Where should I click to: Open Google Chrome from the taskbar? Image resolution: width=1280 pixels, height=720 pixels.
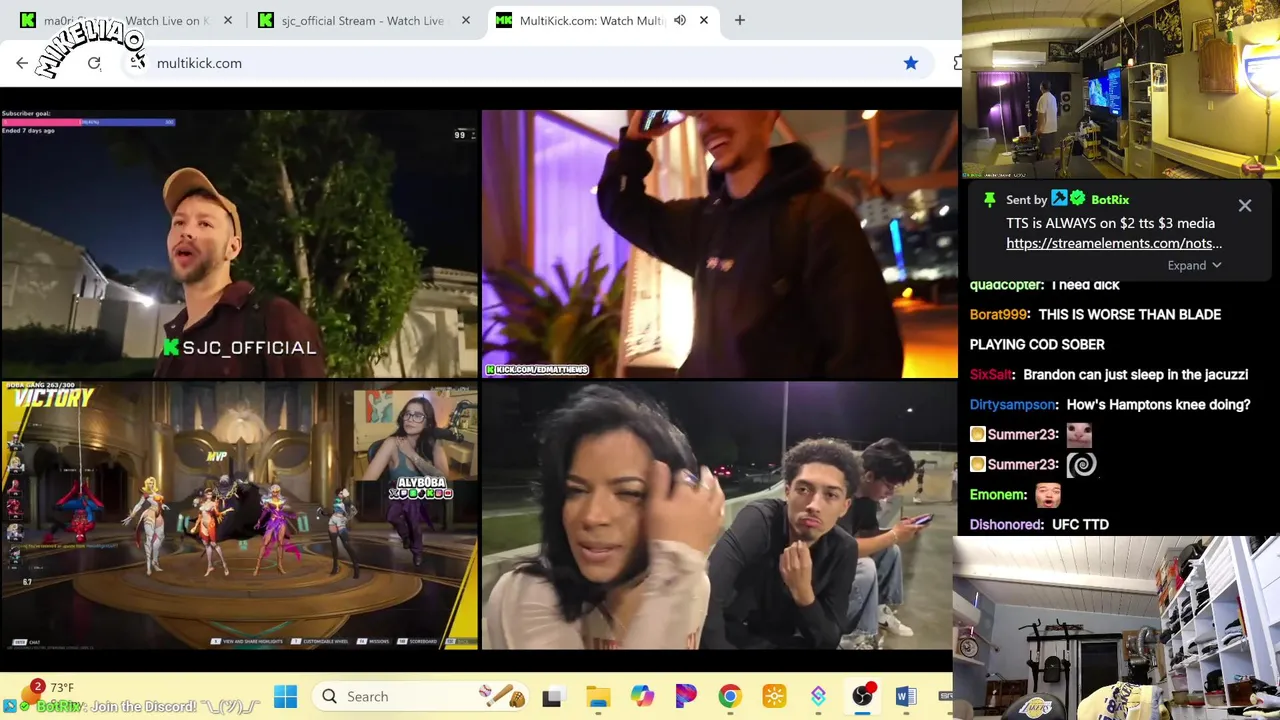pyautogui.click(x=730, y=697)
